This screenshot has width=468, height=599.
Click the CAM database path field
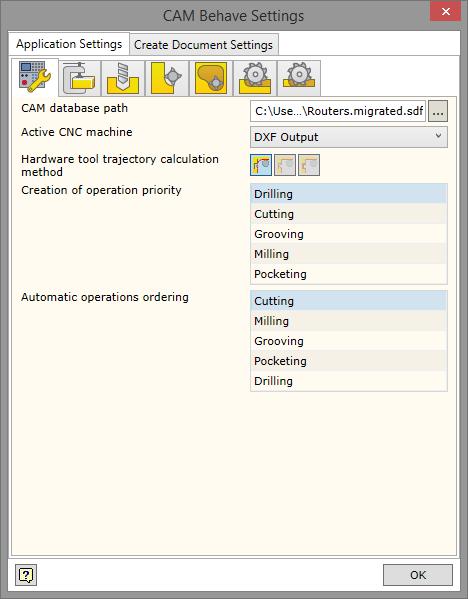[x=338, y=111]
